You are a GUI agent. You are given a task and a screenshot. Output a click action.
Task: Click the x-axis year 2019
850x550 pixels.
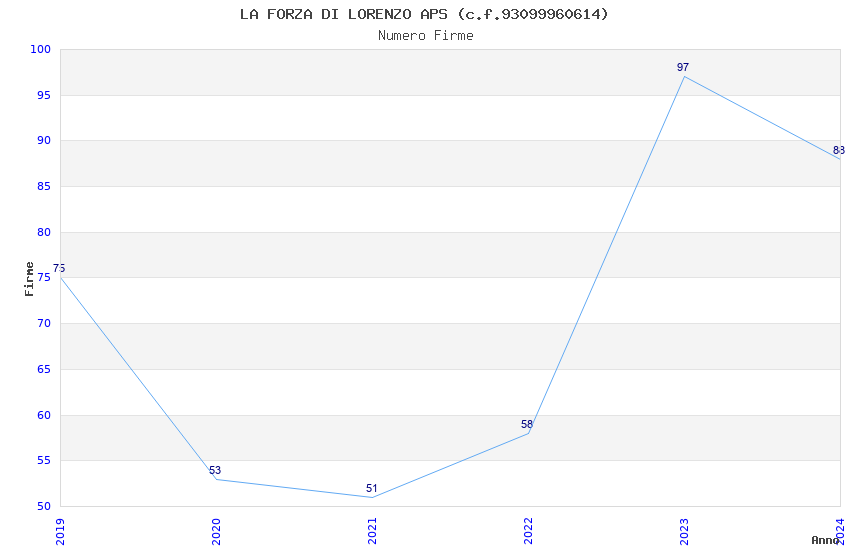point(60,531)
